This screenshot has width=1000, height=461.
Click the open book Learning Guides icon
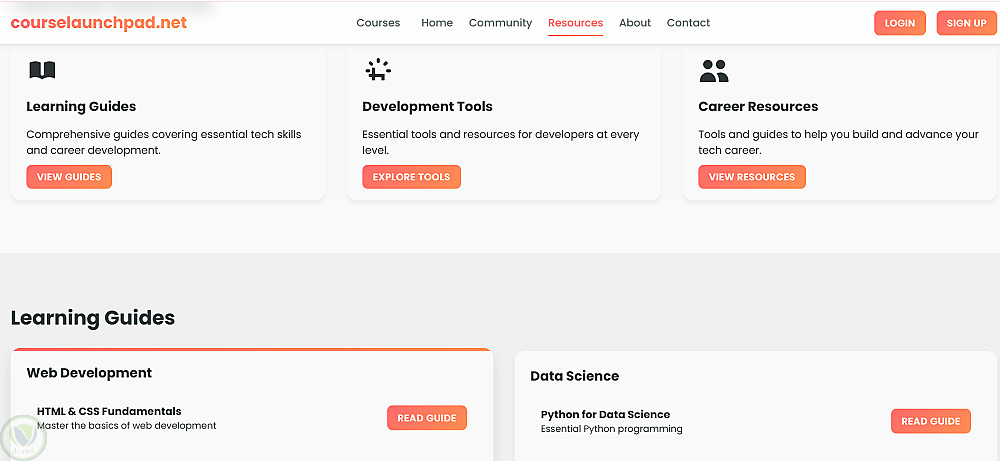point(42,70)
